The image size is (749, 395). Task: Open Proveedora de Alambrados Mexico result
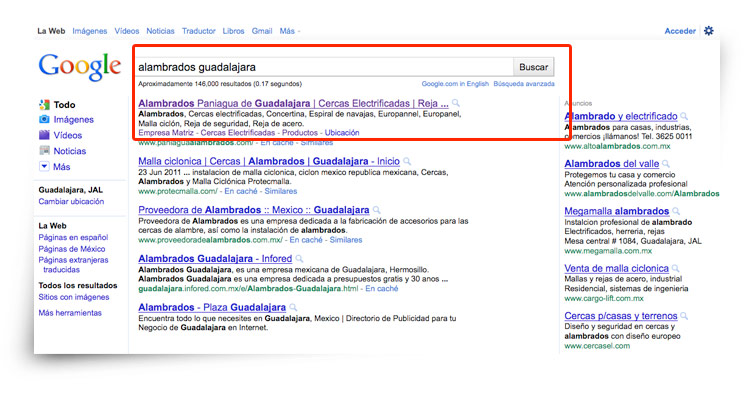pos(254,210)
